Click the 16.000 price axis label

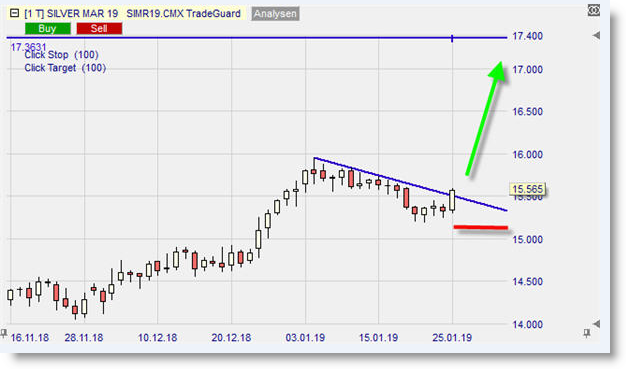pyautogui.click(x=527, y=155)
